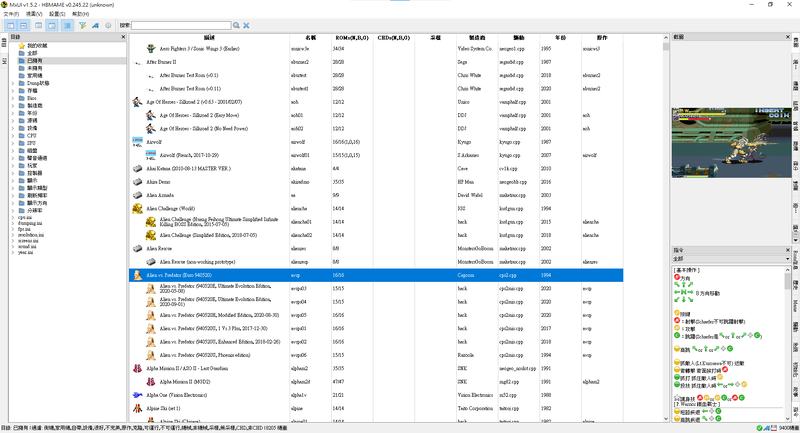Close the 指令 command panel
The image size is (800, 433).
(787, 250)
